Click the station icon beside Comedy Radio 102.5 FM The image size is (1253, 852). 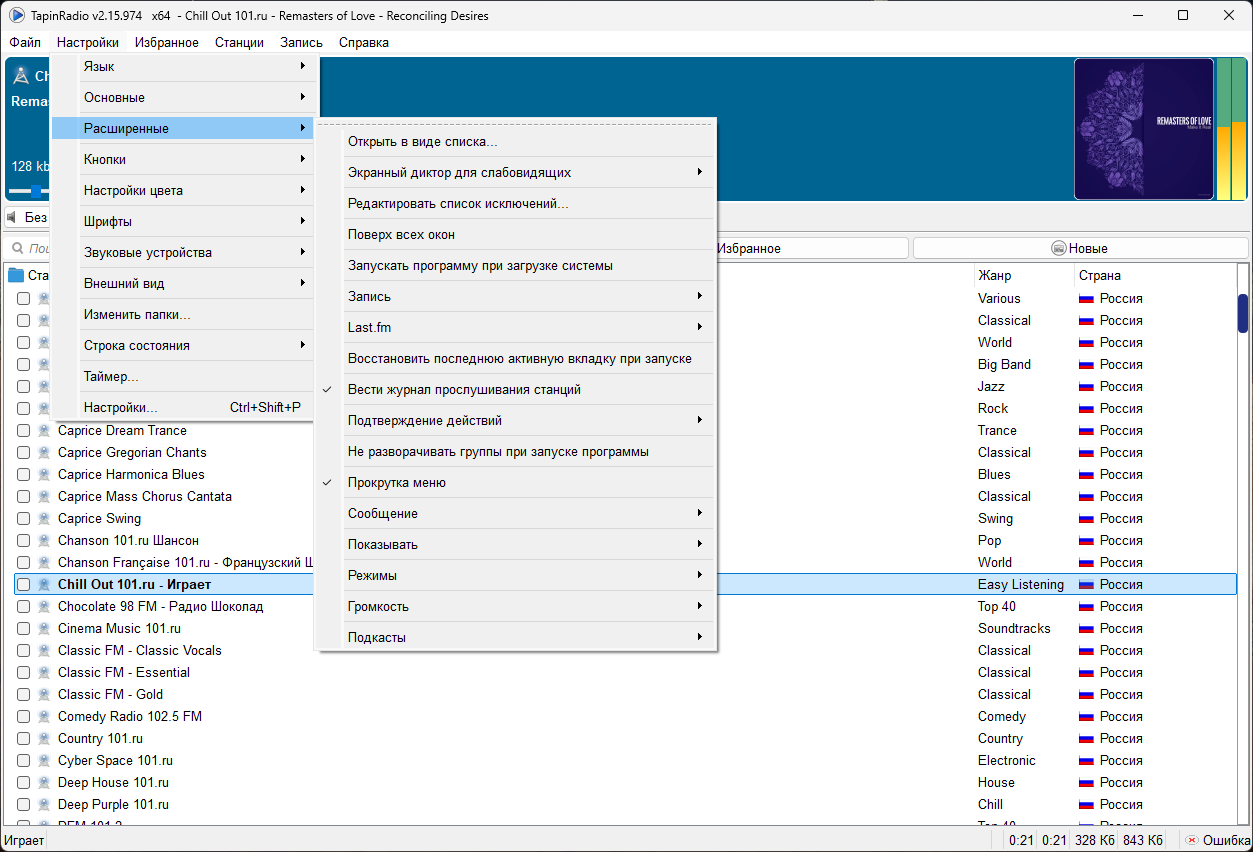[x=44, y=716]
